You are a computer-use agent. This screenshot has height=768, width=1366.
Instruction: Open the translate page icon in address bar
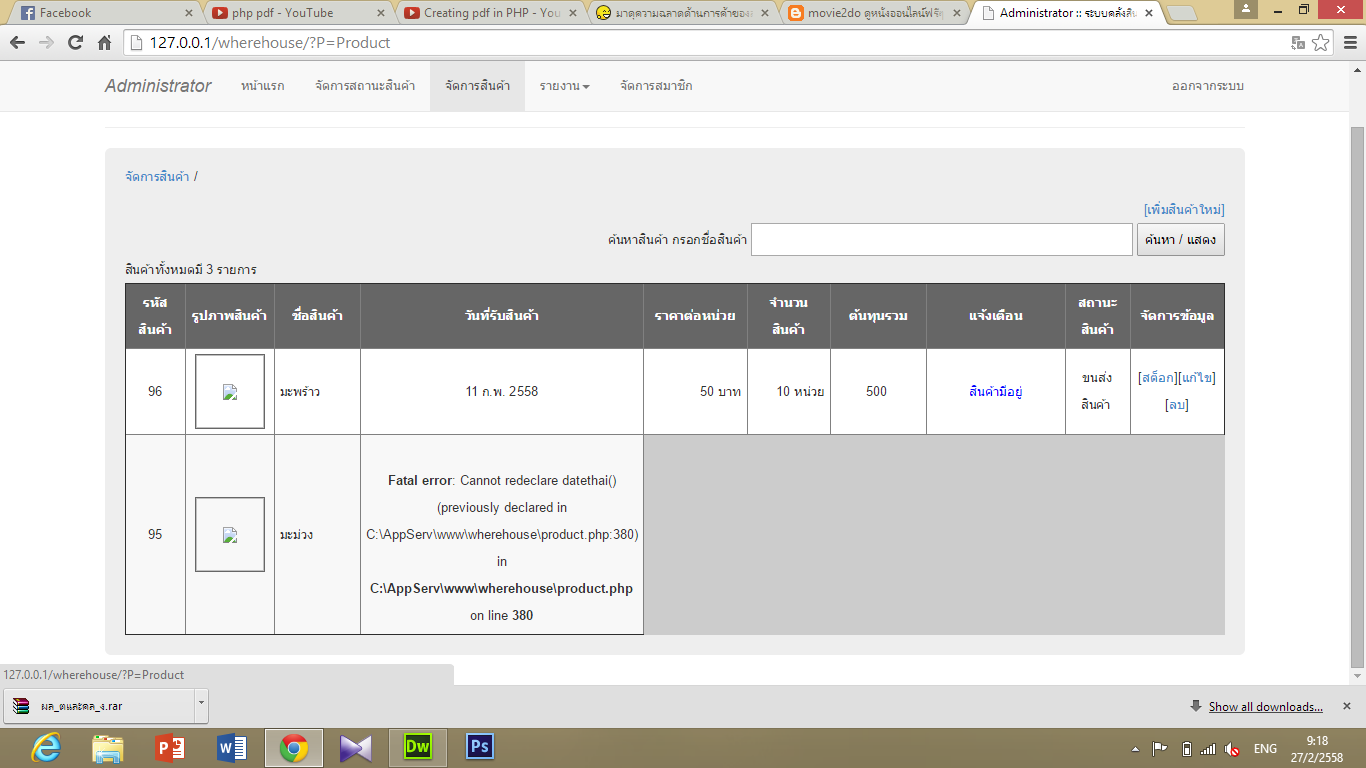coord(1298,43)
